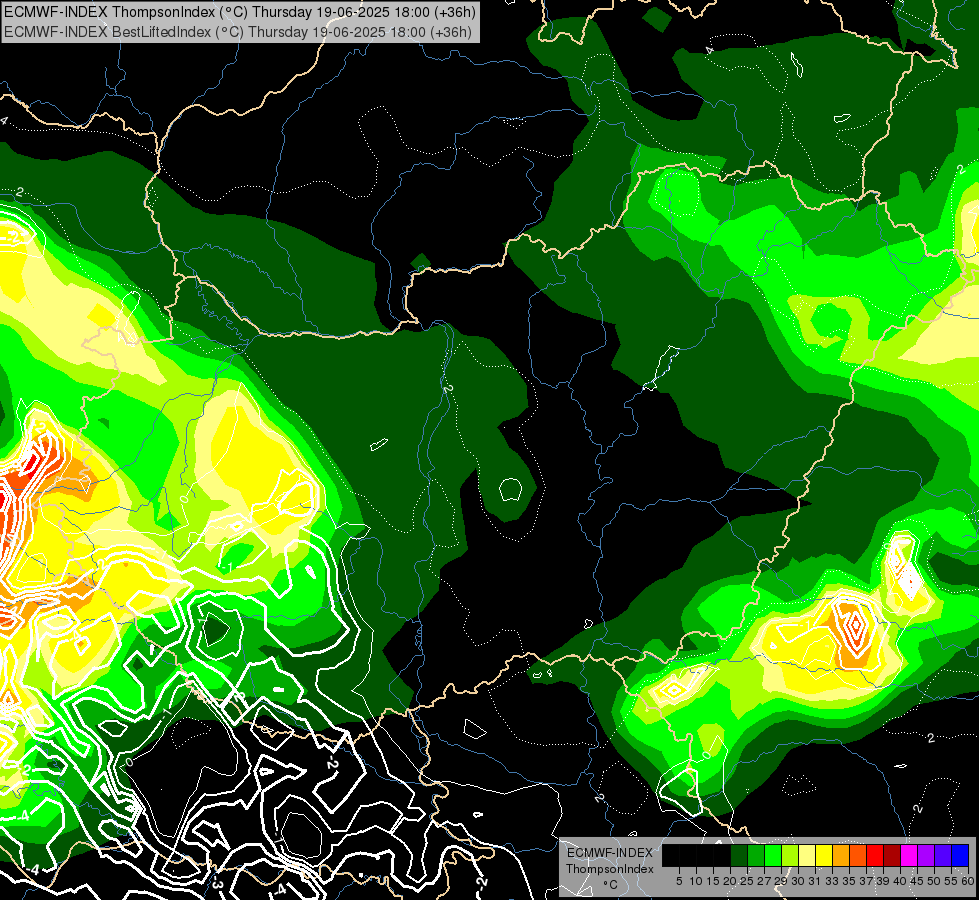Viewport: 979px width, 900px height.
Task: Click the legend tick value 39
Action: click(883, 881)
